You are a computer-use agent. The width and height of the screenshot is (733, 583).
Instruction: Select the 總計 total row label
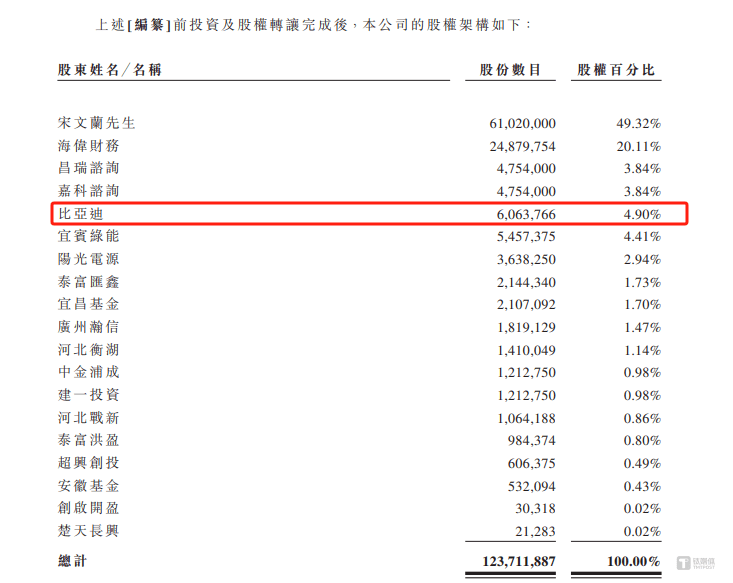click(72, 561)
